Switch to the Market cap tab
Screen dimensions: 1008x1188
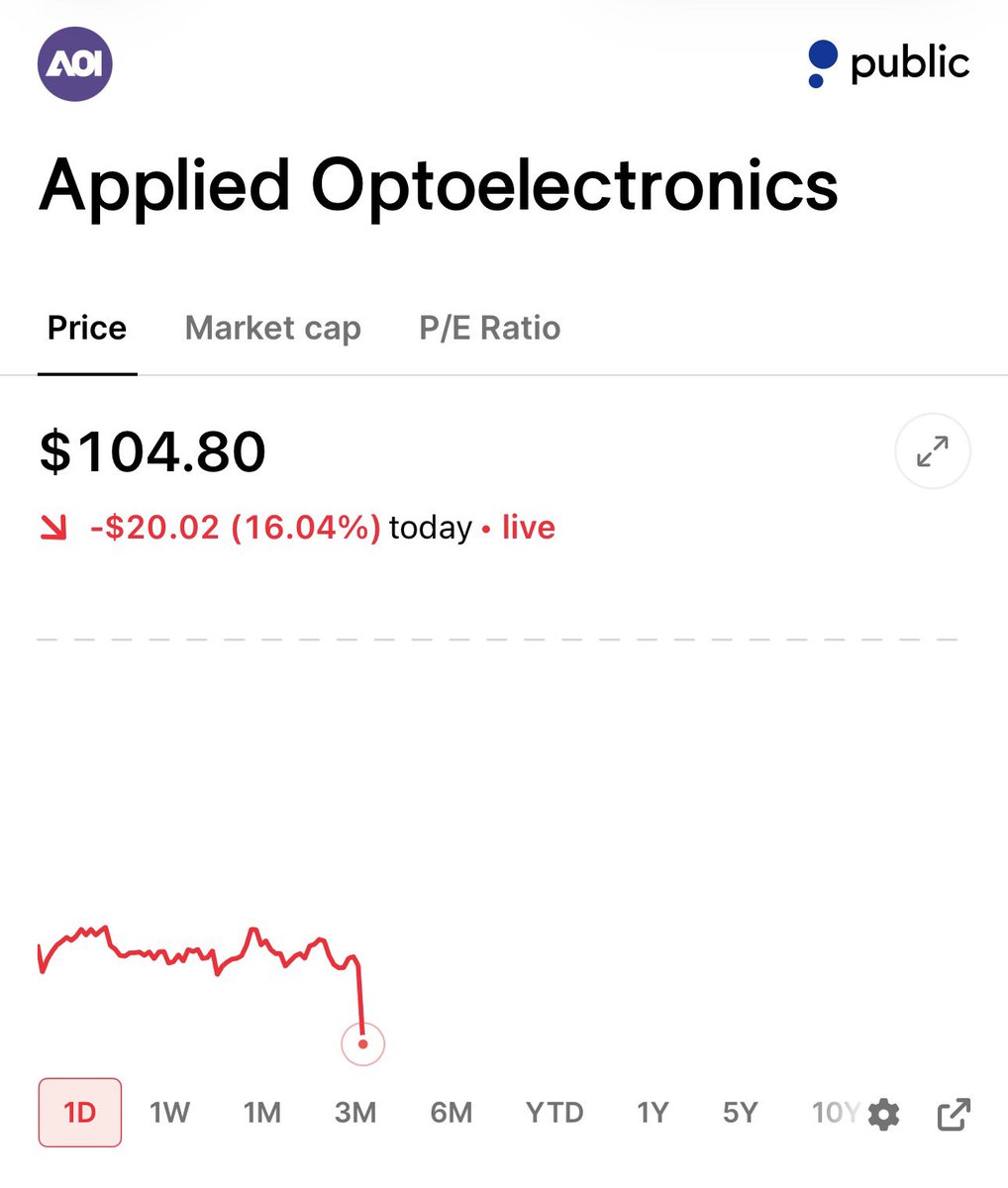tap(273, 328)
